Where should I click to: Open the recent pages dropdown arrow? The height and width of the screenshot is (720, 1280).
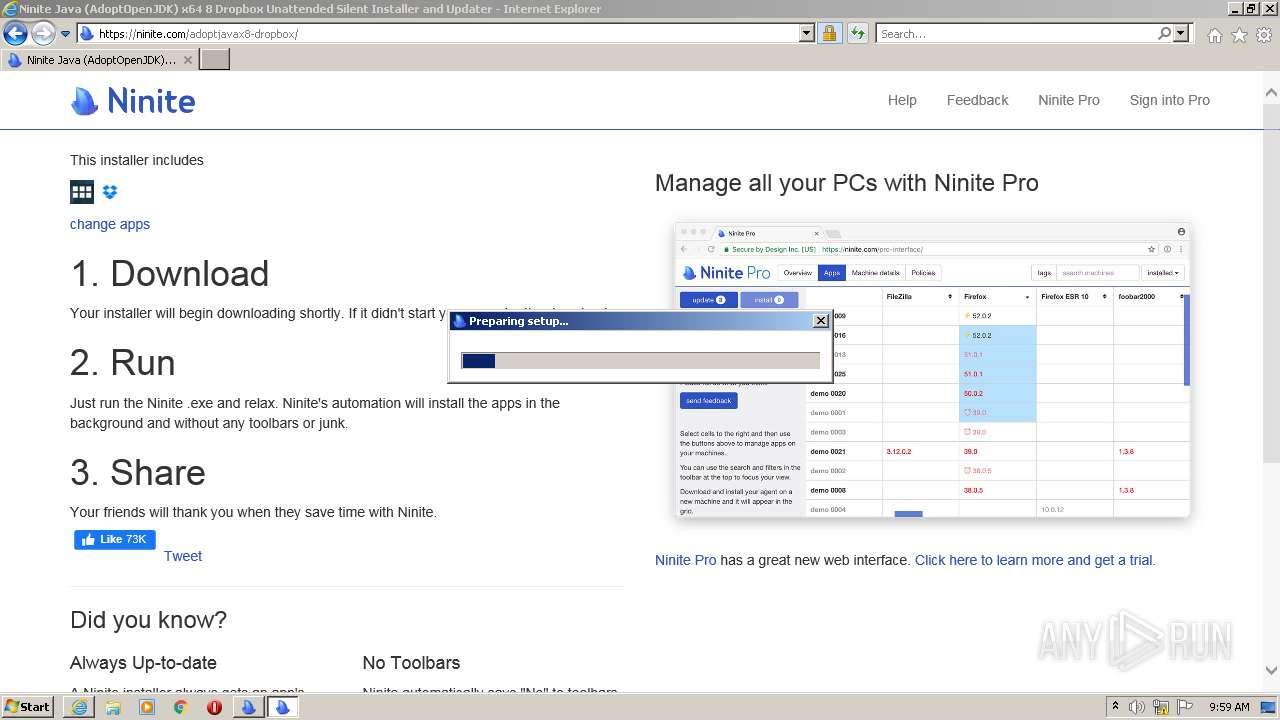tap(66, 34)
